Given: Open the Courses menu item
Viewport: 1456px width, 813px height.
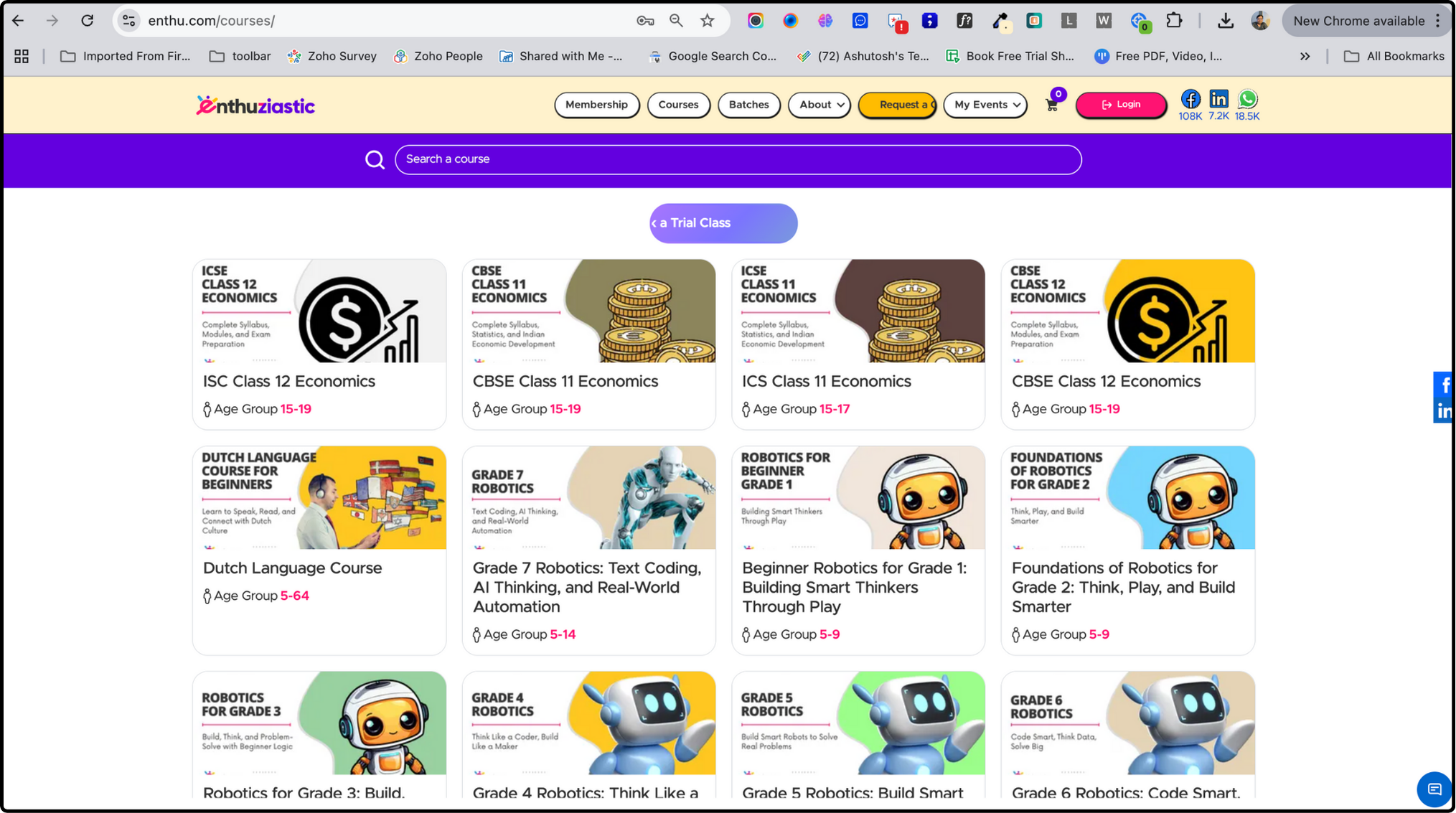Looking at the screenshot, I should (x=678, y=105).
